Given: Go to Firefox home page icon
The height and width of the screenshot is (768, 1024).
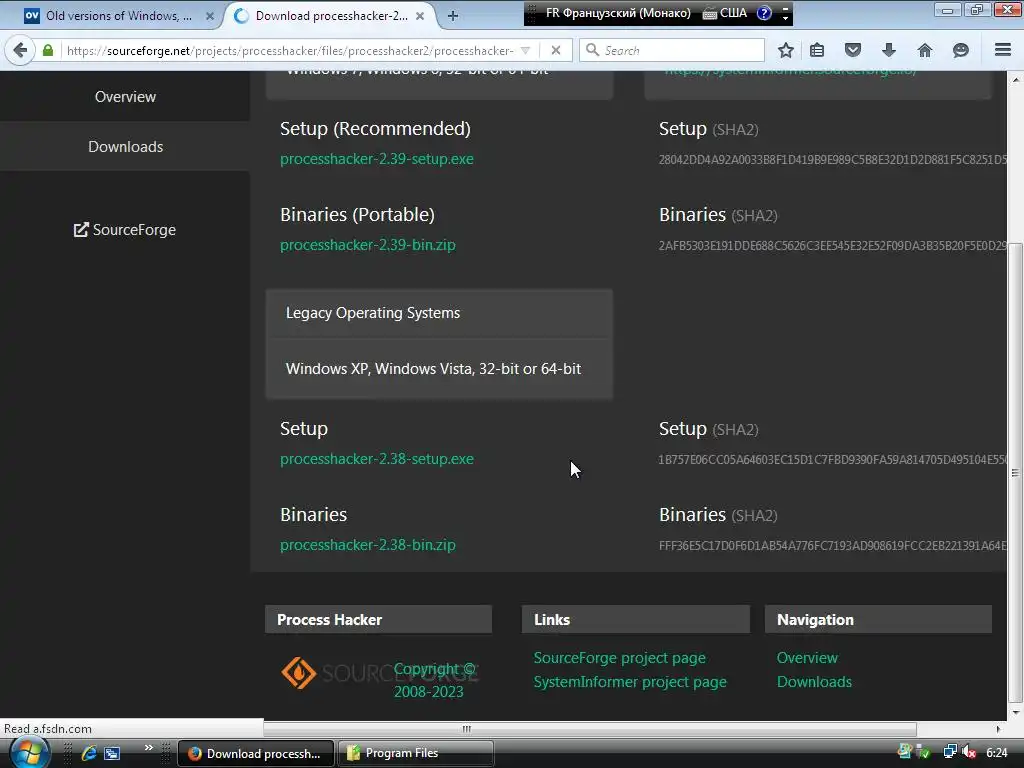Looking at the screenshot, I should point(925,50).
